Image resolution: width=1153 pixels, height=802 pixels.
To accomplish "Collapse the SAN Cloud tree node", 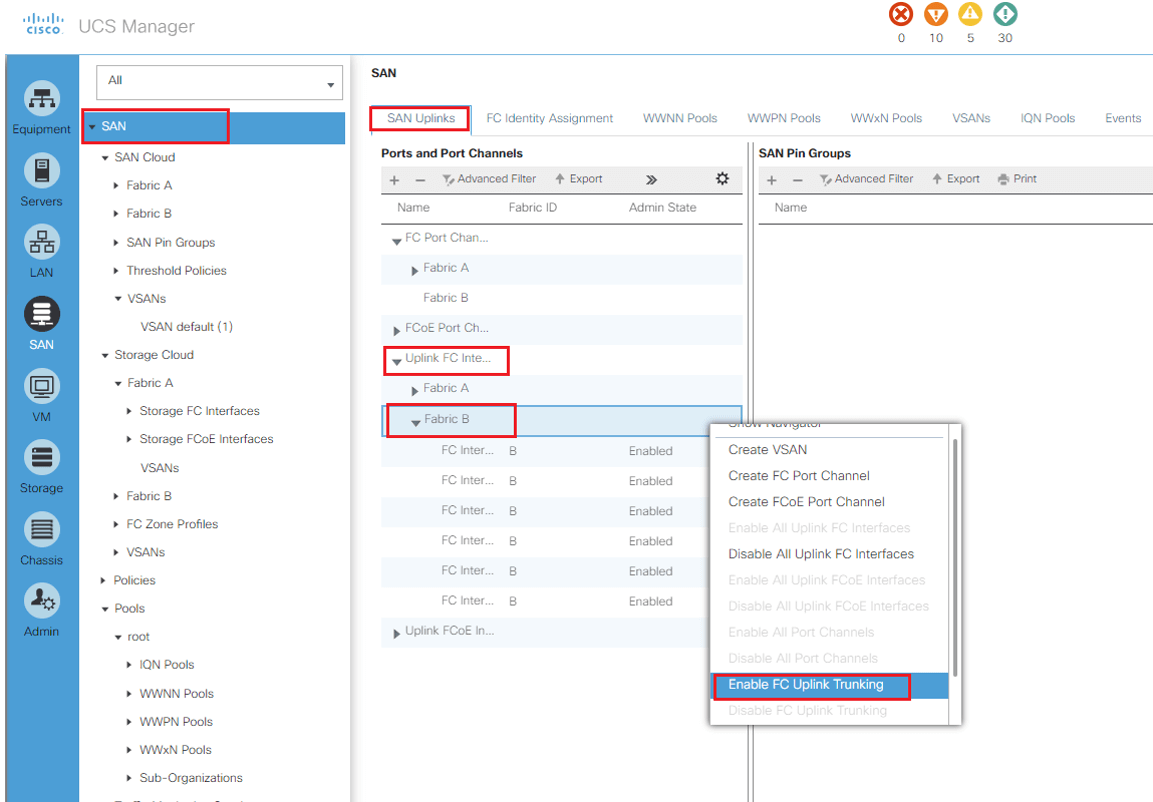I will click(105, 157).
